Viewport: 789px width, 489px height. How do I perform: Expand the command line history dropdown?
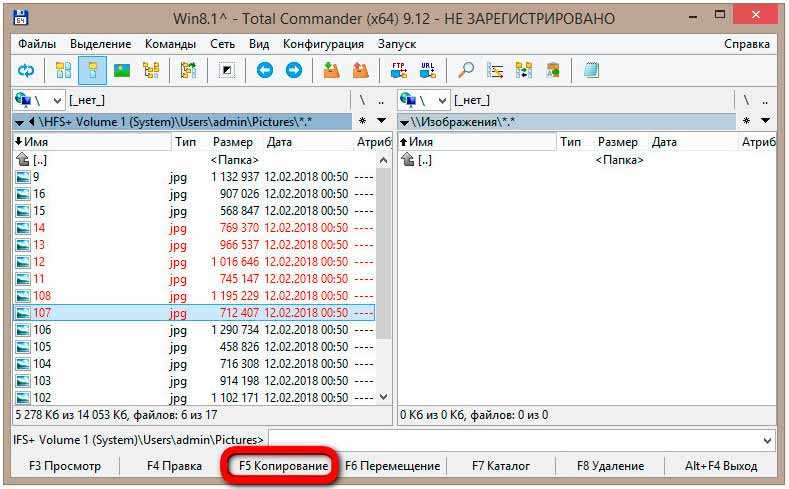[767, 441]
